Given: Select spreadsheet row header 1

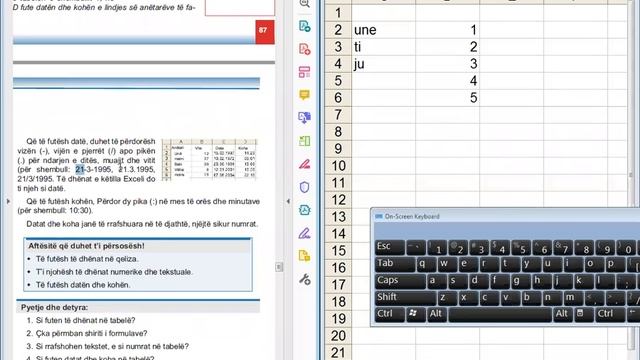Looking at the screenshot, I should (338, 13).
